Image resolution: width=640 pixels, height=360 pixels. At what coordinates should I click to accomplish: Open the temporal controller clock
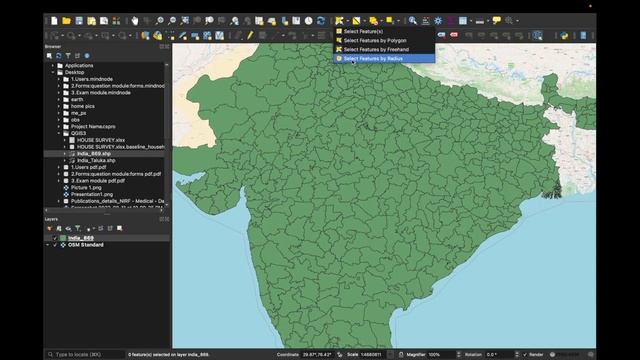pos(309,20)
